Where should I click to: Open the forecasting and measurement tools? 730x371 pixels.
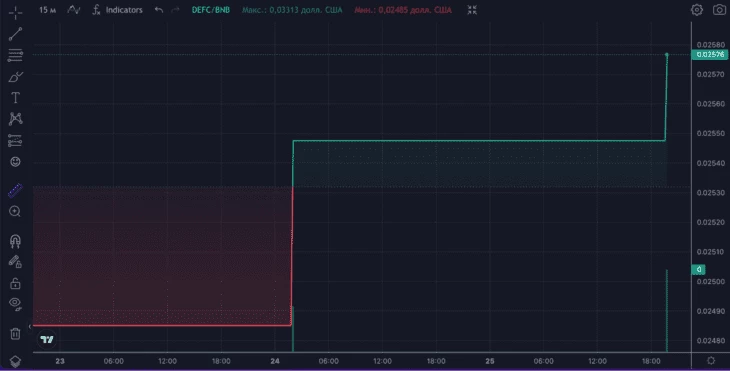pos(15,140)
